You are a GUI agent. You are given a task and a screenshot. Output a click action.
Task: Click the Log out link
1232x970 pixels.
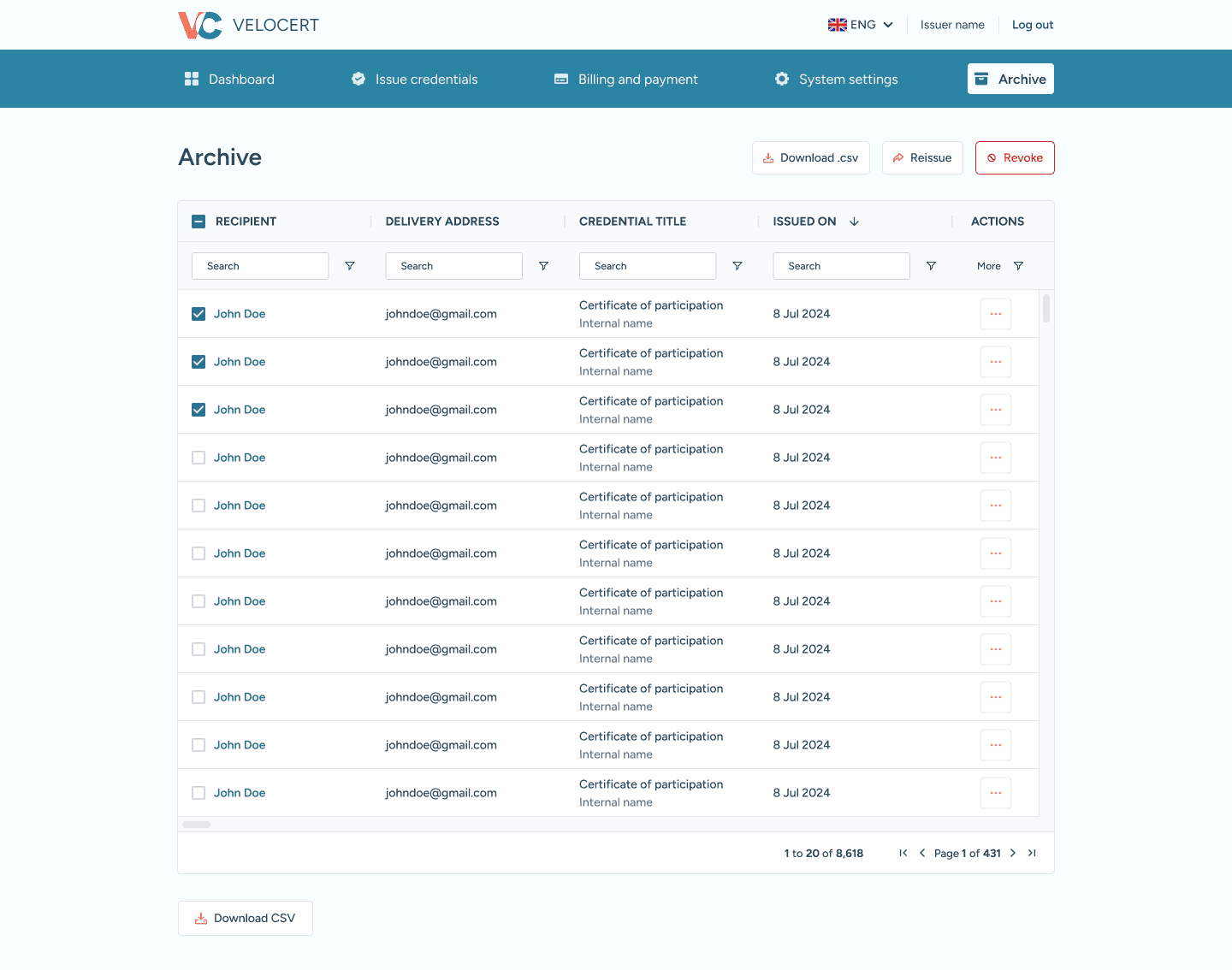pyautogui.click(x=1033, y=25)
